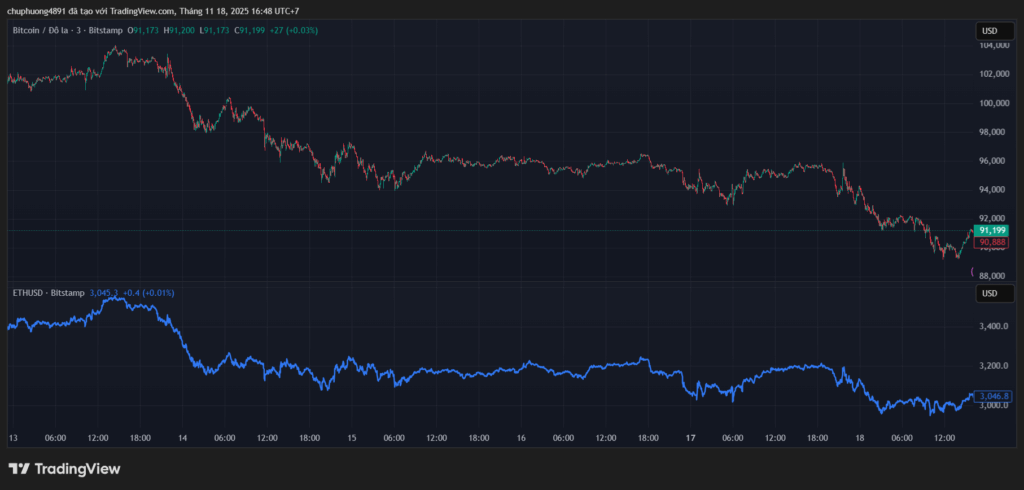Click the TradingView logo at bottom left
Viewport: 1024px width, 490px height.
pos(64,468)
